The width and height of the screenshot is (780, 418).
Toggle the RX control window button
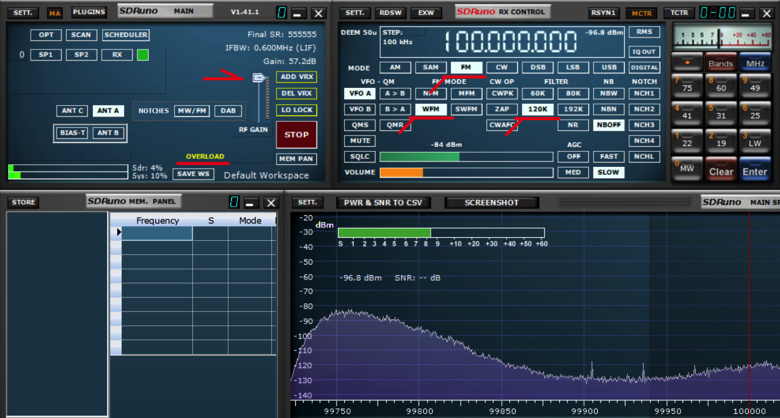117,55
